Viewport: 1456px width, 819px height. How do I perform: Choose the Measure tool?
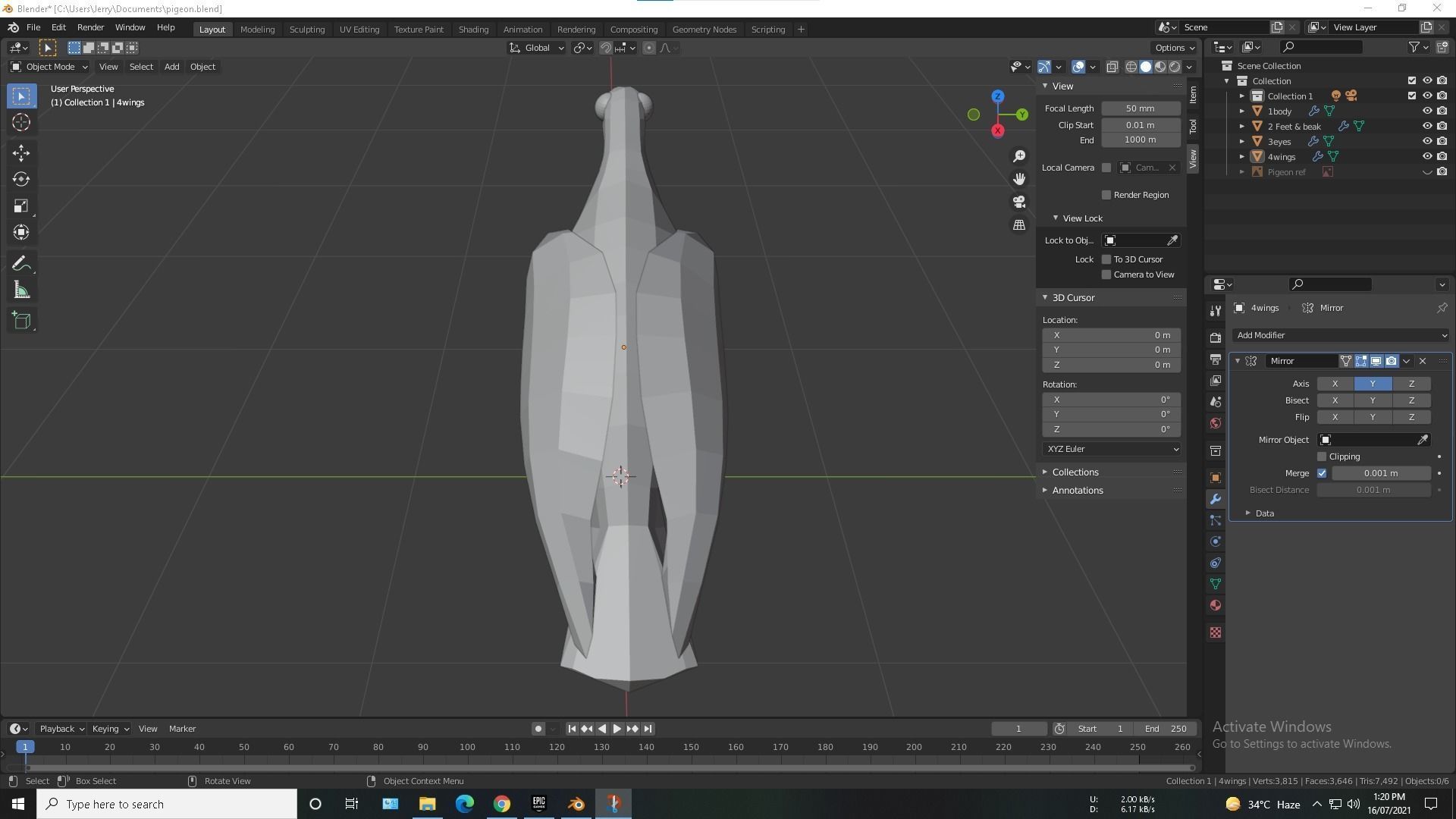click(21, 290)
